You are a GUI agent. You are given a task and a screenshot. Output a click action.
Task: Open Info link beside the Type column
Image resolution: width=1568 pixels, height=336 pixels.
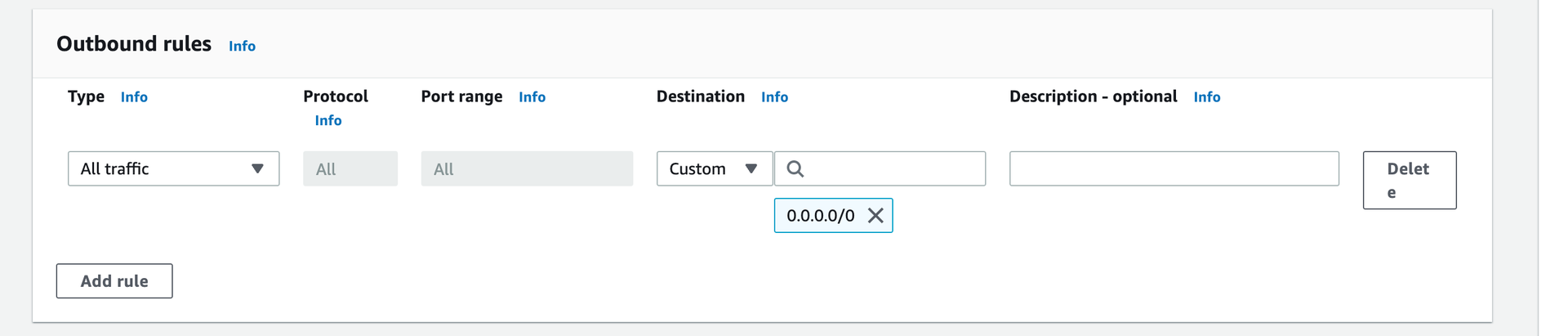click(134, 97)
